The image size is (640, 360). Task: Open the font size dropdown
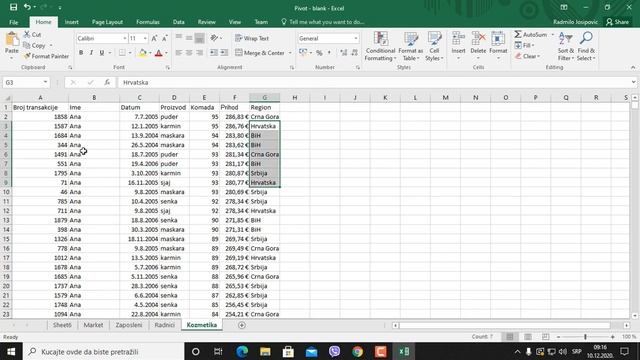(145, 38)
